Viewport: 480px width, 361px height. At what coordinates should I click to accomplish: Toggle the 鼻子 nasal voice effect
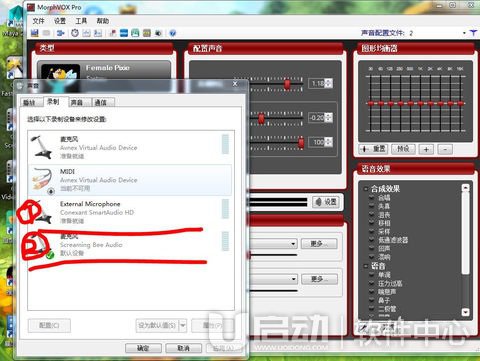coord(371,300)
